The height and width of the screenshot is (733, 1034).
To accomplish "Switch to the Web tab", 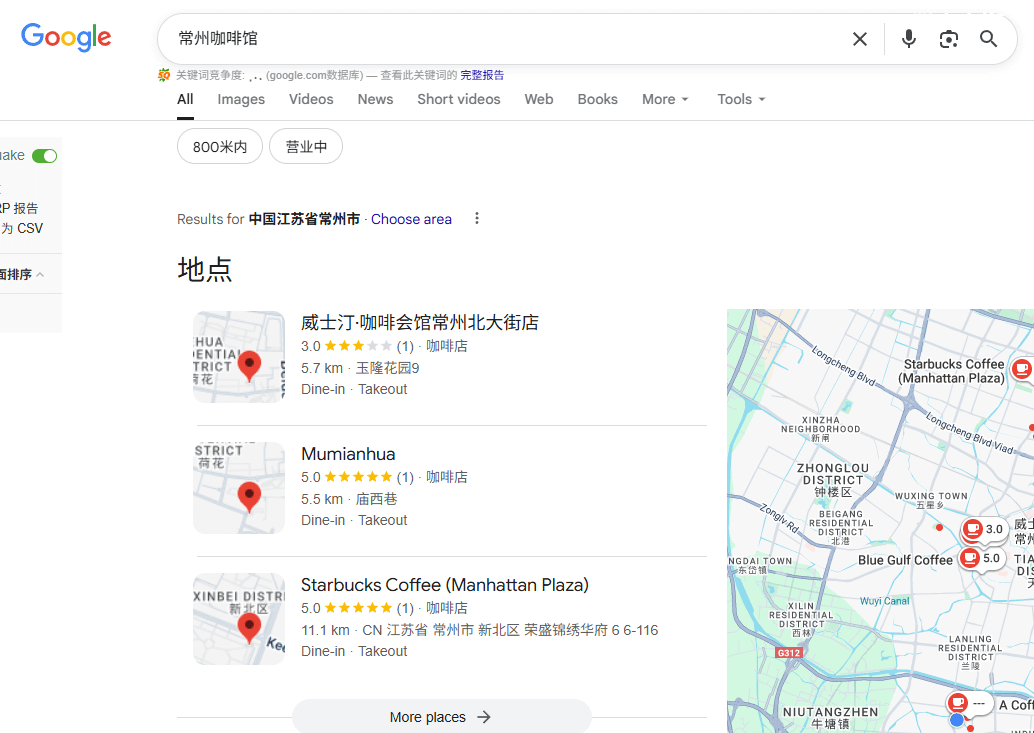I will click(x=539, y=99).
